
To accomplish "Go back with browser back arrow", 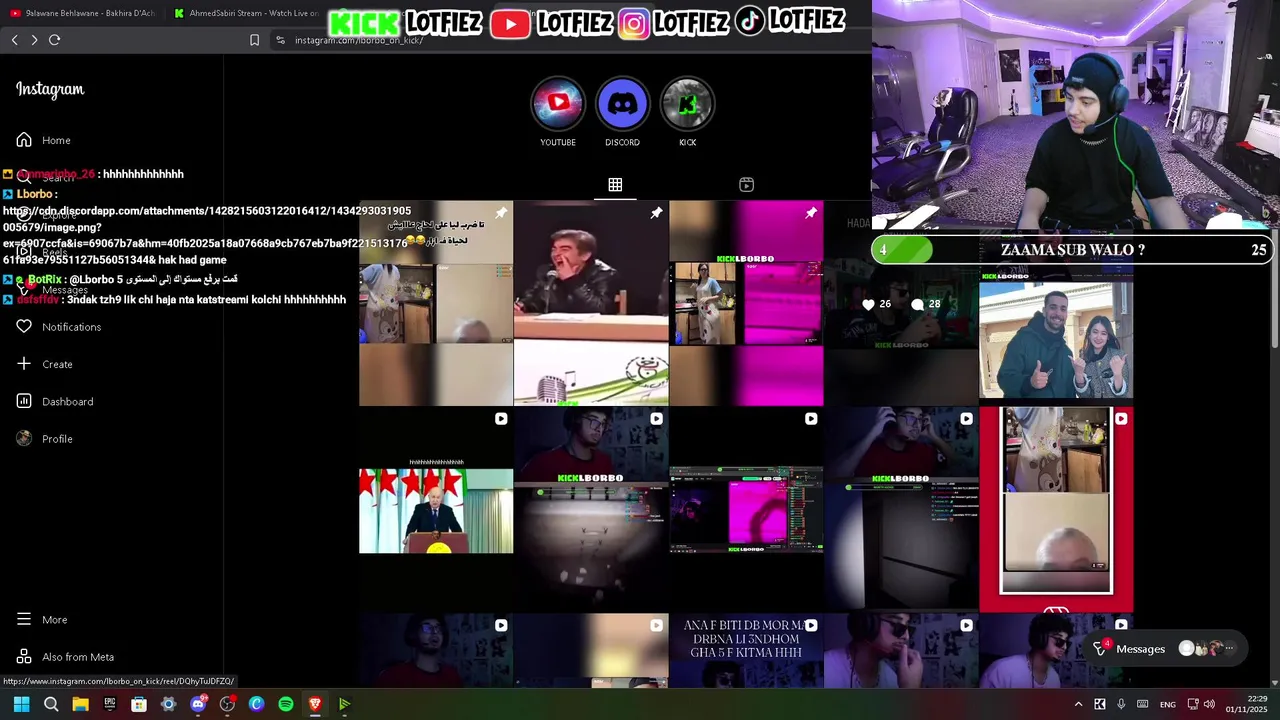I will pos(14,40).
